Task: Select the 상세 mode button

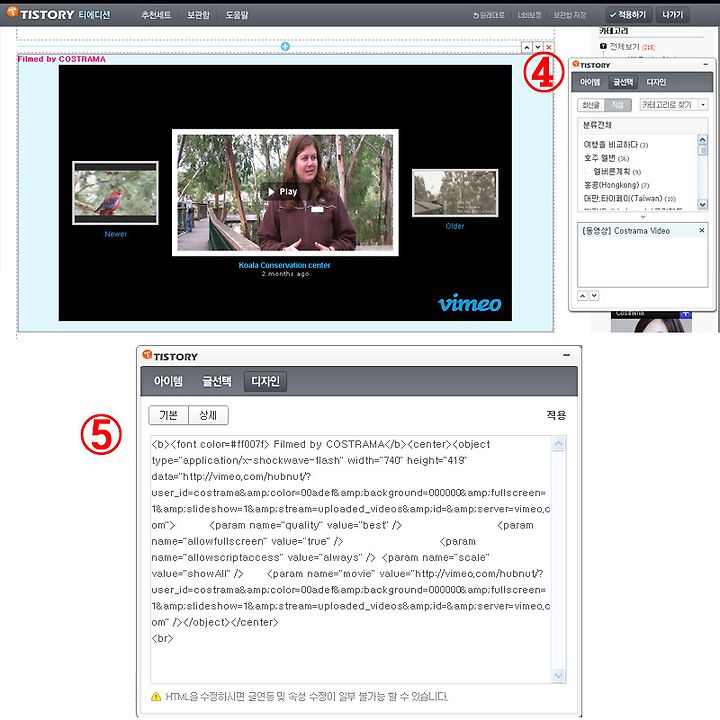Action: (x=208, y=415)
